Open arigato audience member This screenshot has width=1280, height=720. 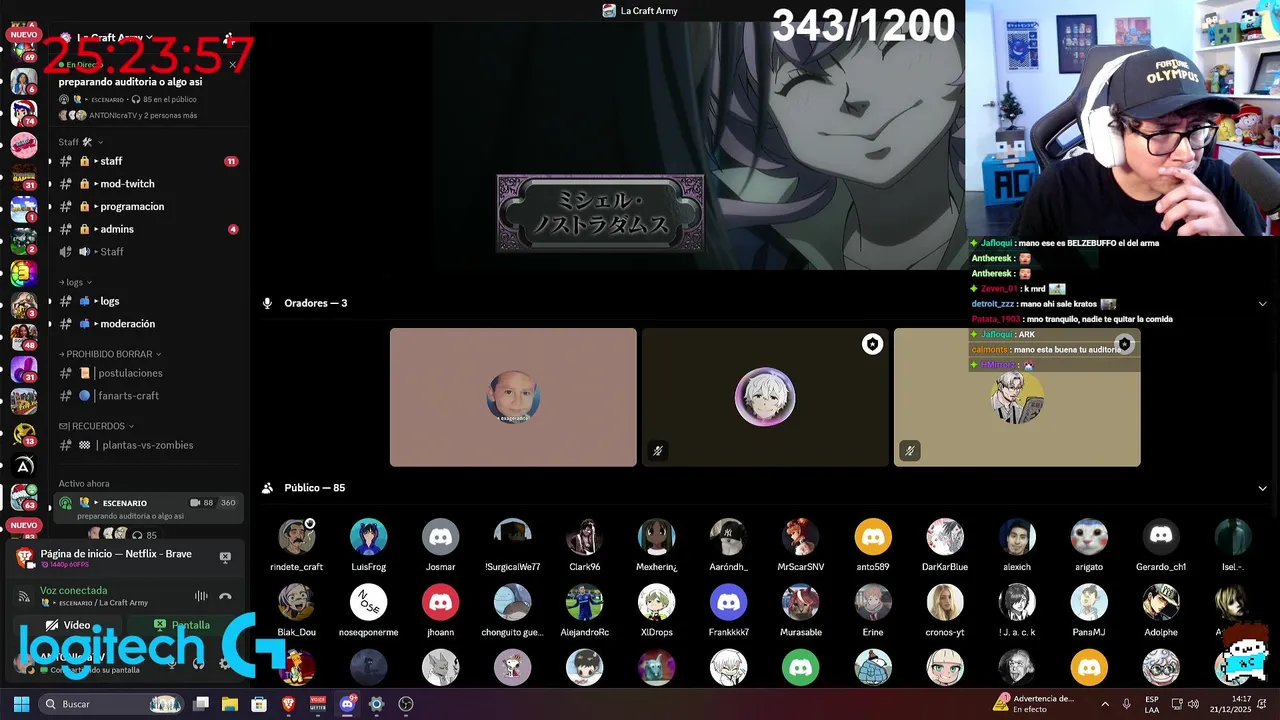(x=1088, y=545)
